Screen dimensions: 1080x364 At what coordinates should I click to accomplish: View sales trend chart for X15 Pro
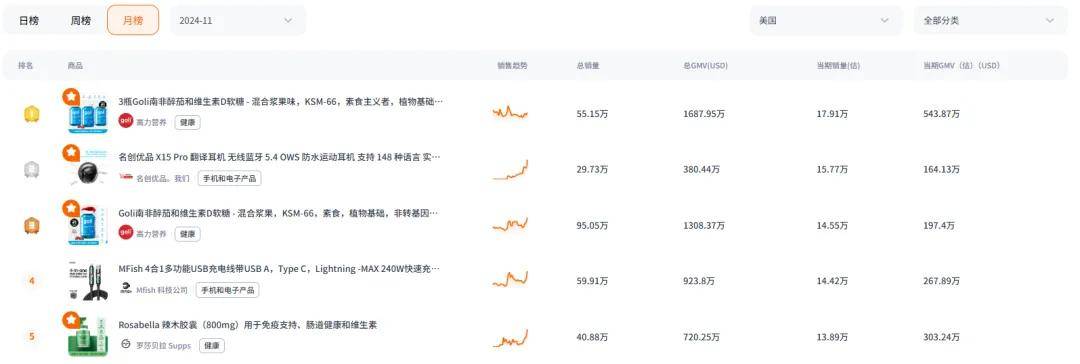(510, 170)
